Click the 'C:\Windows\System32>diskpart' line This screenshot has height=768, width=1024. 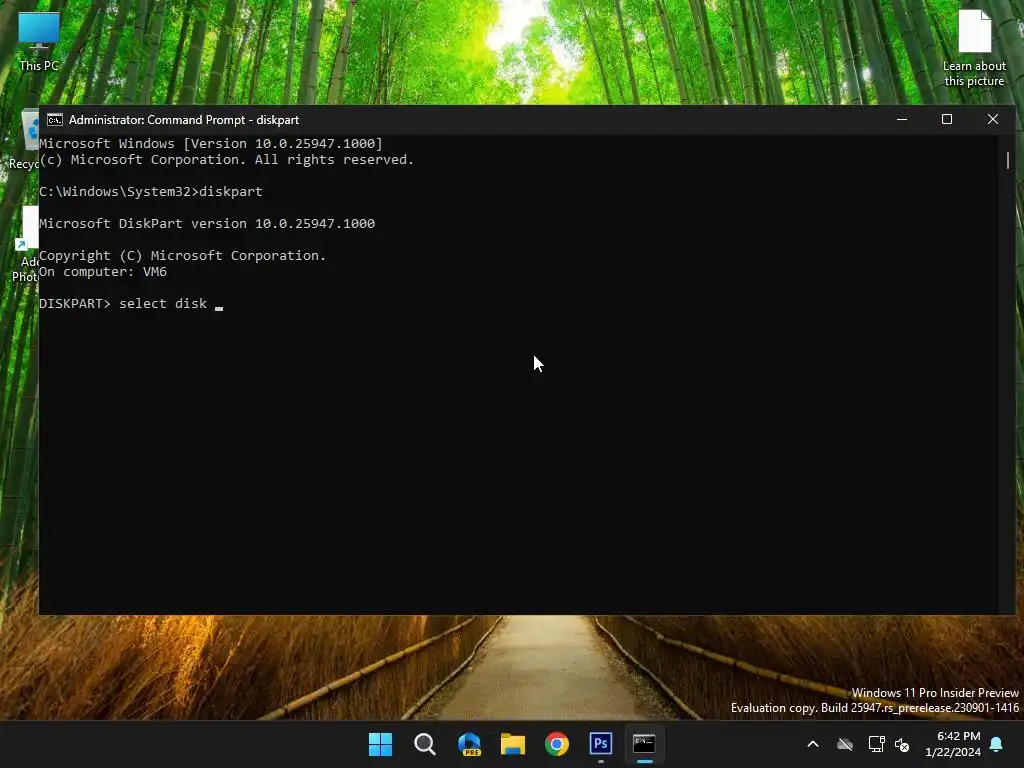coord(151,191)
